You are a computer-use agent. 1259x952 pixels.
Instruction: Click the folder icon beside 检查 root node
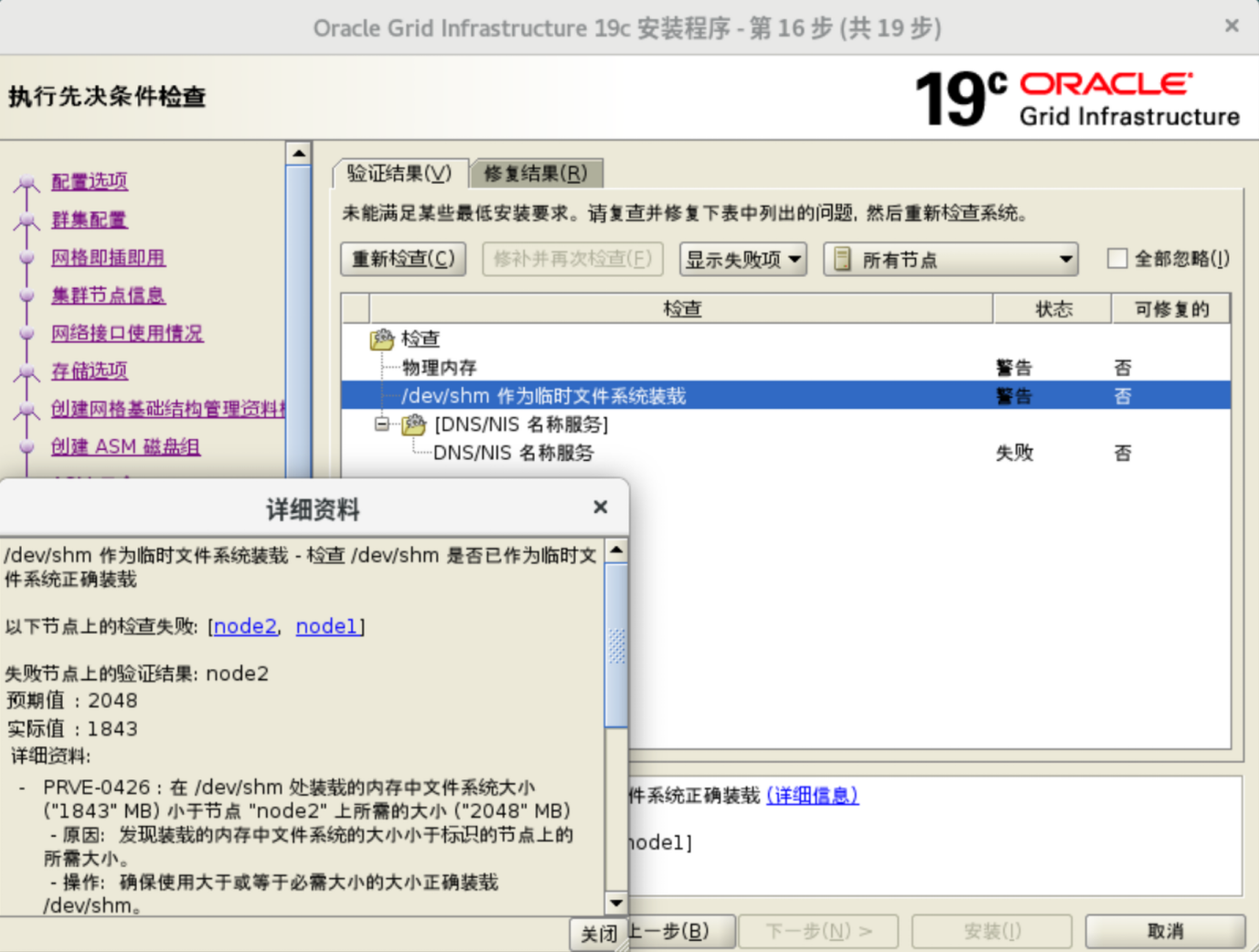click(381, 339)
